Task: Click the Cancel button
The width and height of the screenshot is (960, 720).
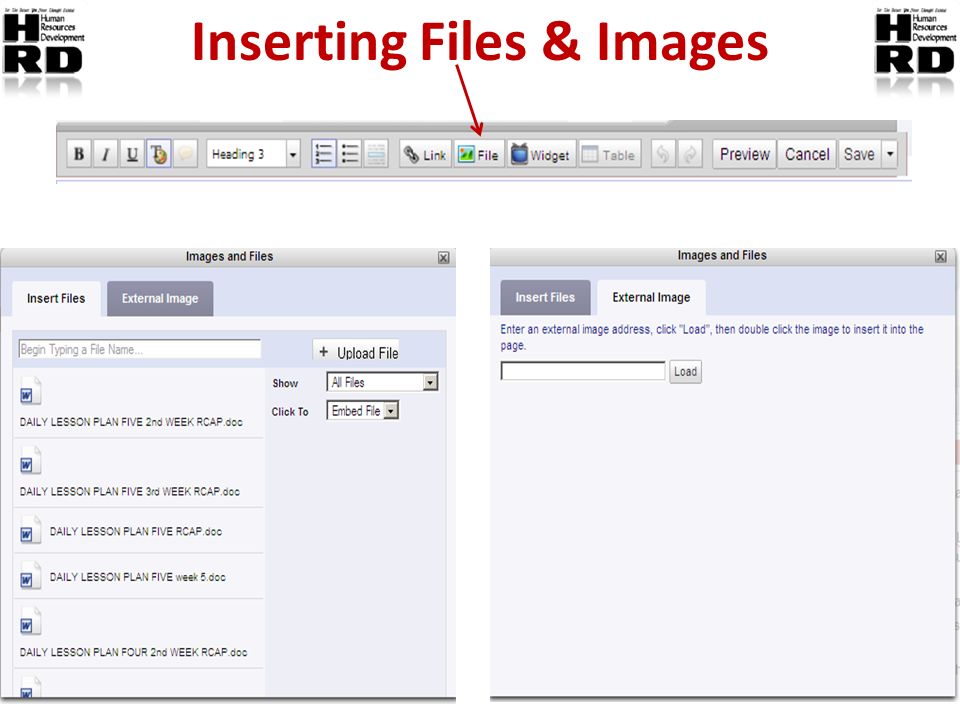Action: click(807, 154)
